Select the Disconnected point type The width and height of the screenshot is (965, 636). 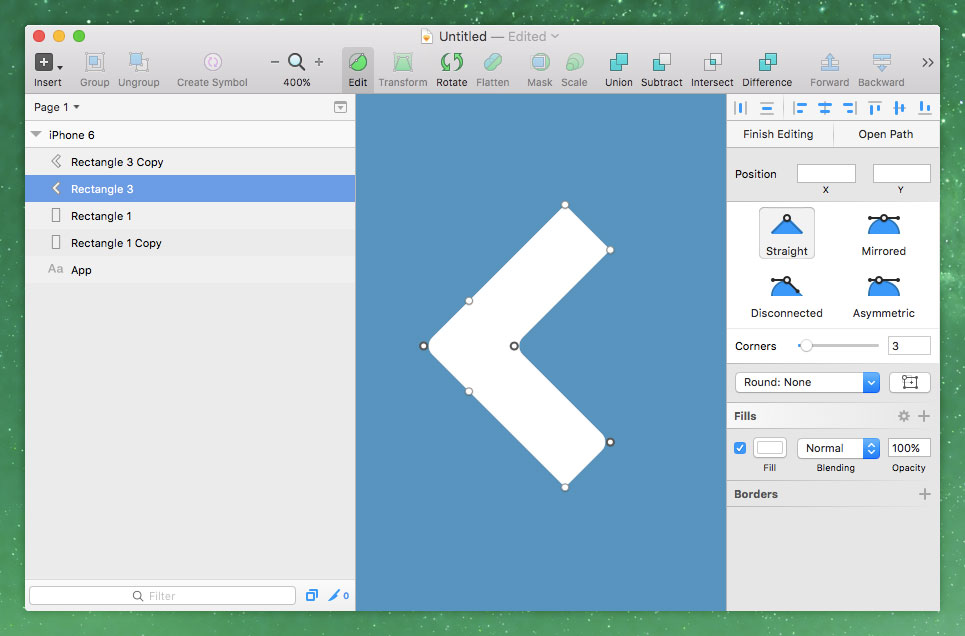tap(786, 294)
